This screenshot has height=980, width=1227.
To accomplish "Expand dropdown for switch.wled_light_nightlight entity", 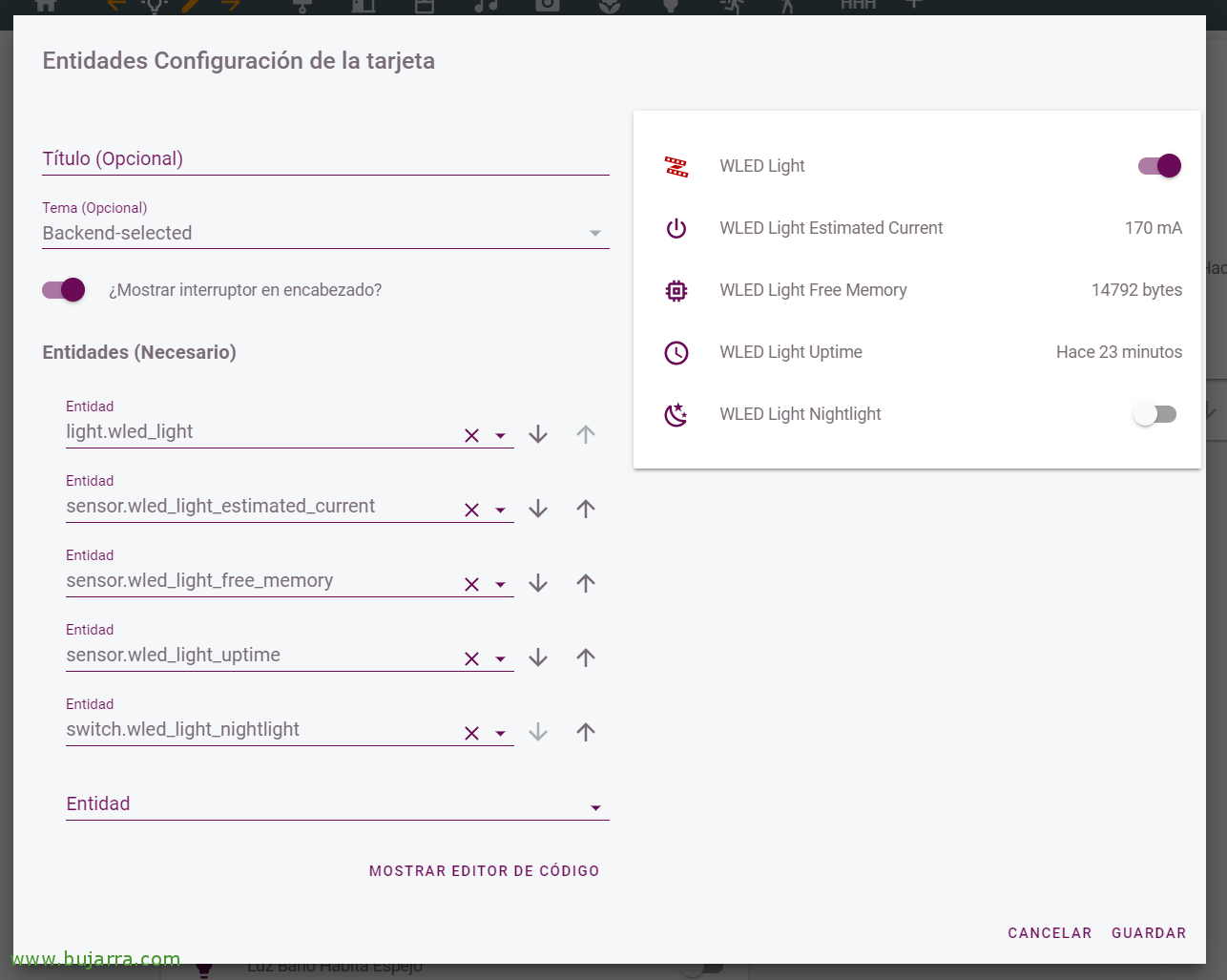I will [500, 733].
